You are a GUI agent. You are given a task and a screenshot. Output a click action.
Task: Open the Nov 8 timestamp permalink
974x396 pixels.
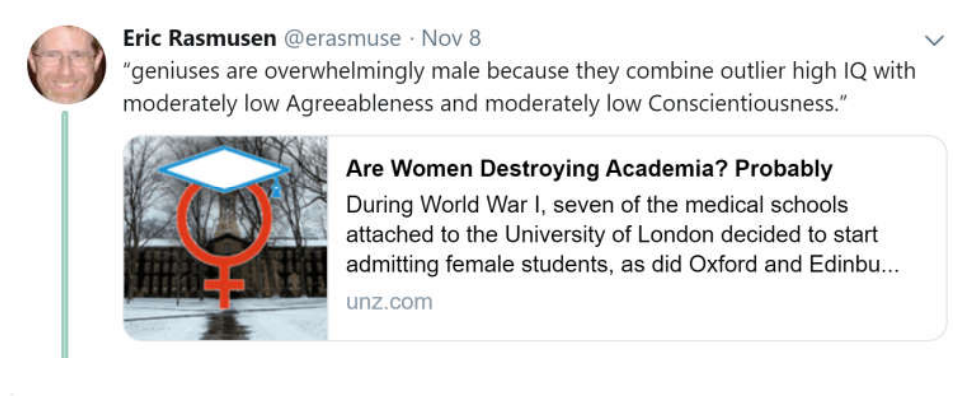click(452, 38)
